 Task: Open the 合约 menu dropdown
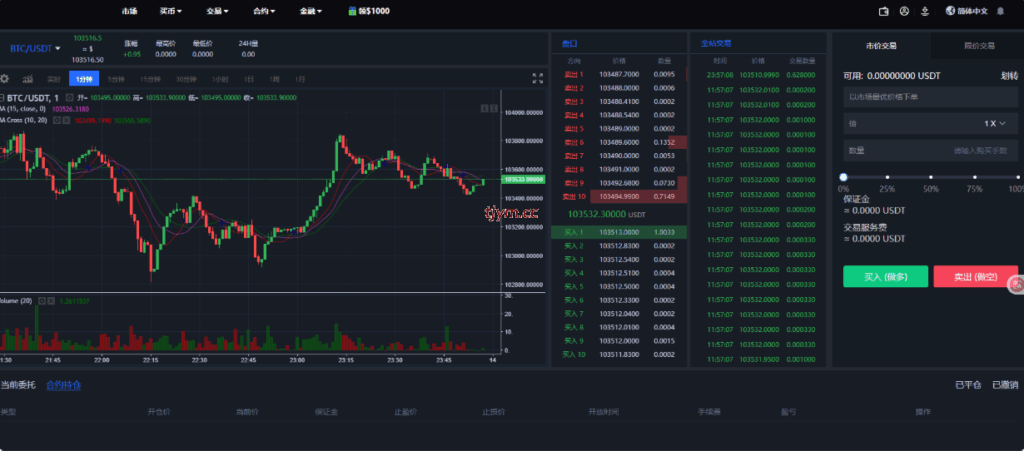(267, 11)
